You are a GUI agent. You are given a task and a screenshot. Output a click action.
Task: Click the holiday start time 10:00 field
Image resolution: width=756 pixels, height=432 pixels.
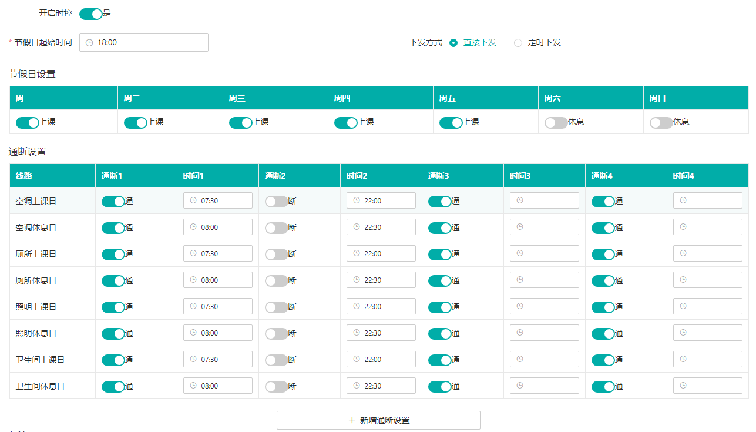[x=144, y=42]
